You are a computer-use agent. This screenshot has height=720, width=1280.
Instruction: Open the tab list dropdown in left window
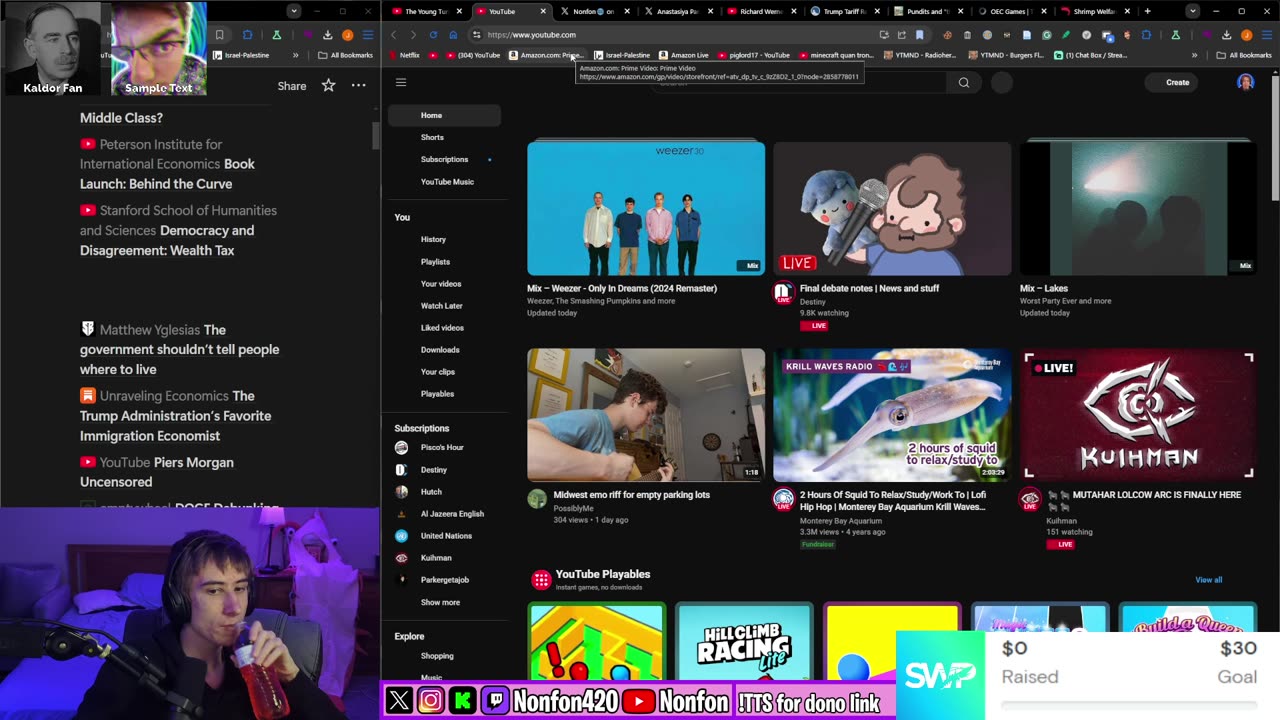point(293,11)
